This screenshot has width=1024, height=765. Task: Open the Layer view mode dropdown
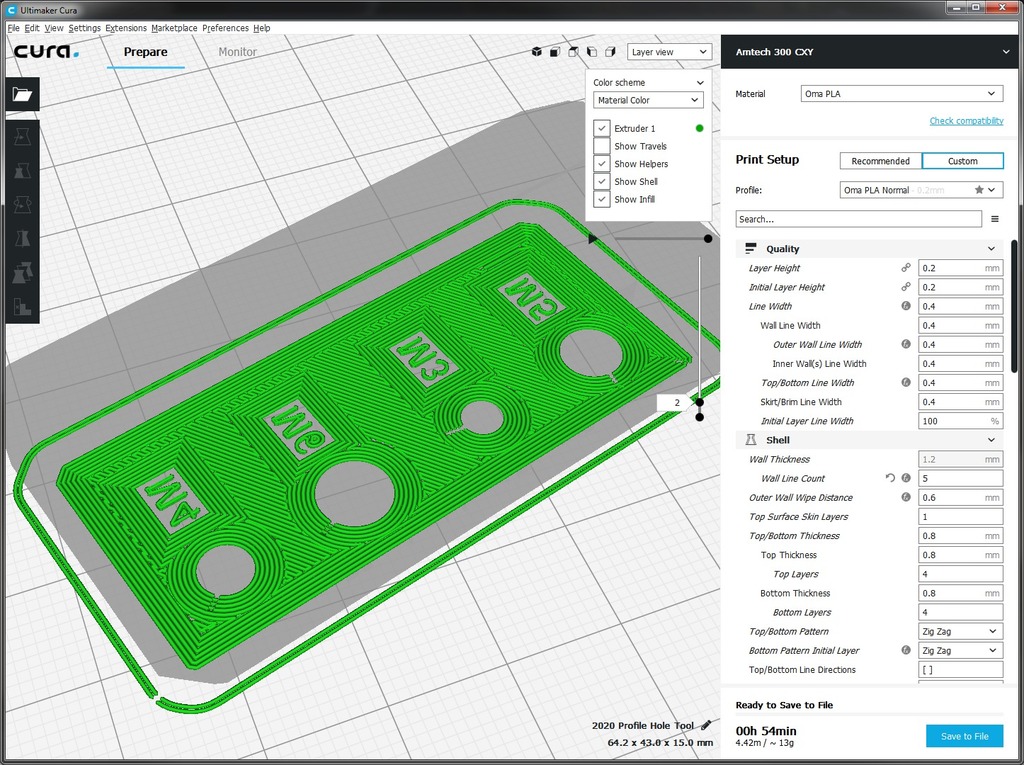pyautogui.click(x=669, y=52)
